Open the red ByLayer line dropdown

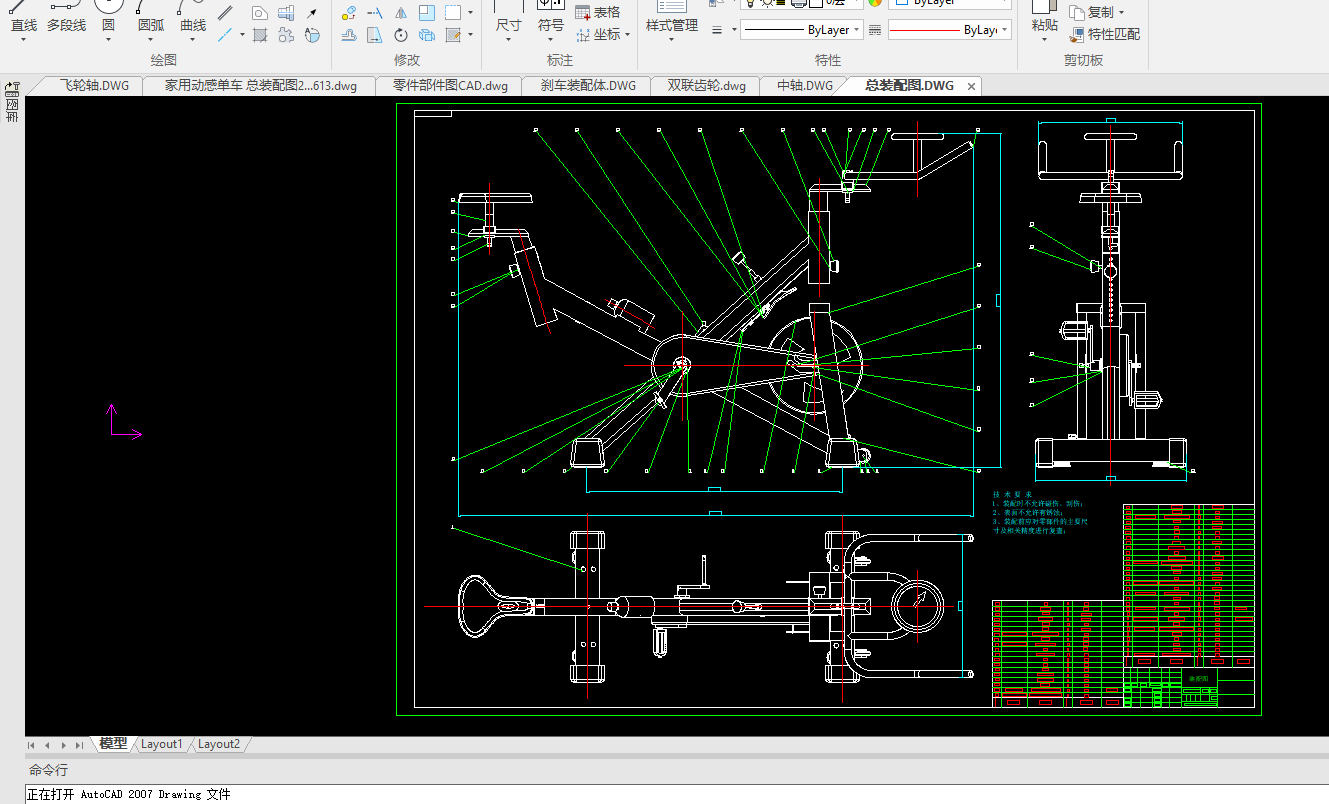click(1004, 30)
